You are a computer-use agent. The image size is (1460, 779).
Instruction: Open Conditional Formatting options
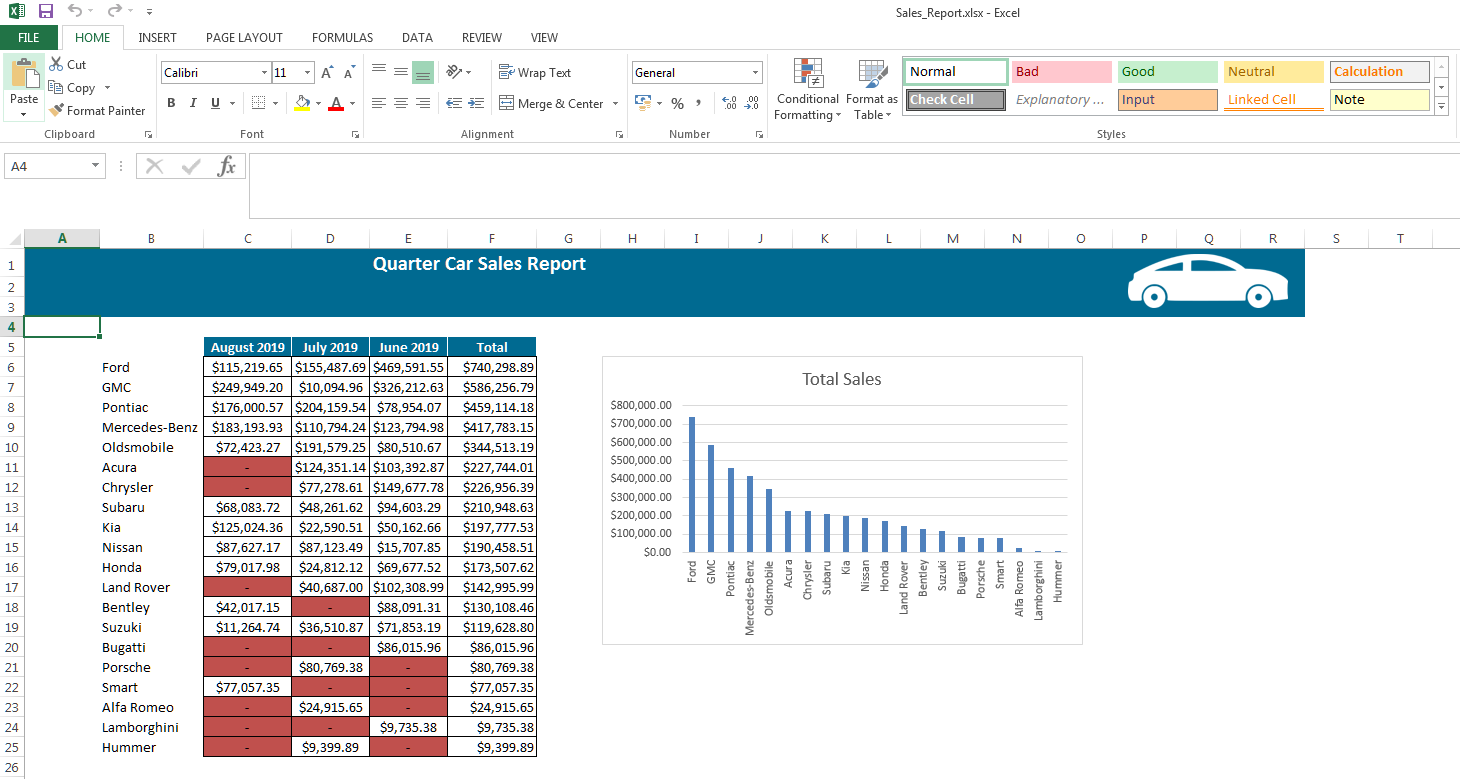click(x=807, y=90)
